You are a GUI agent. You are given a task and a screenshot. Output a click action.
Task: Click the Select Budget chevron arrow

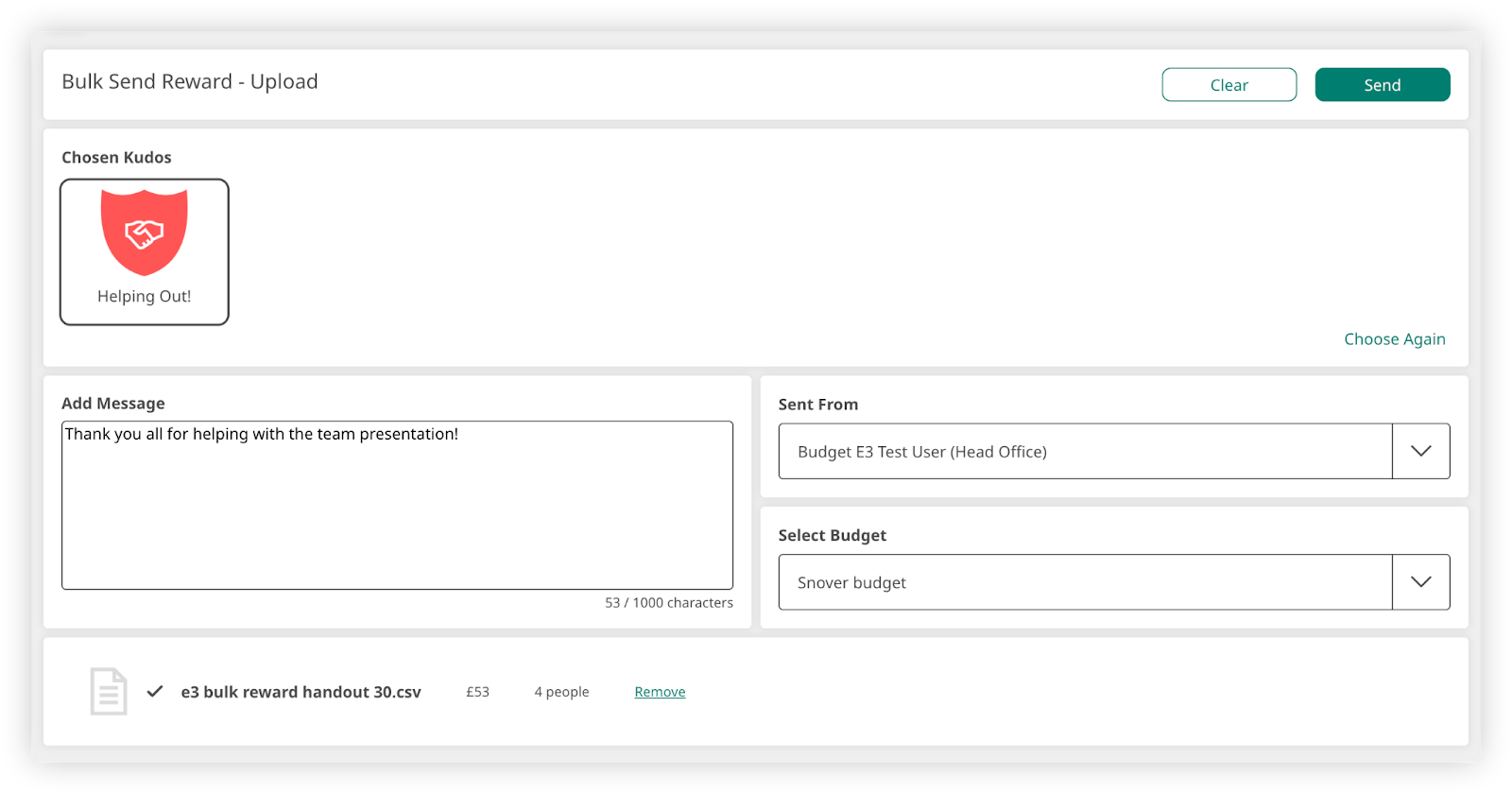click(x=1420, y=582)
